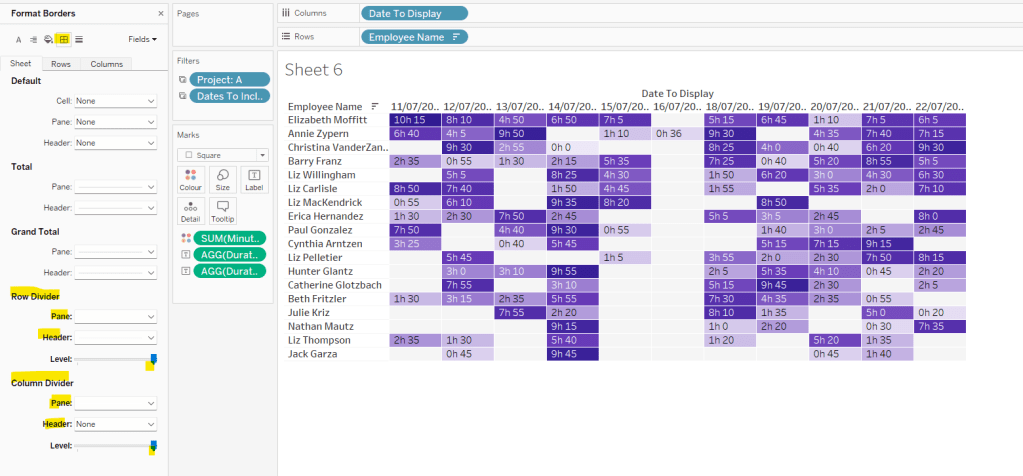This screenshot has width=1023, height=476.
Task: Open the Format Lines icon
Action: (79, 39)
